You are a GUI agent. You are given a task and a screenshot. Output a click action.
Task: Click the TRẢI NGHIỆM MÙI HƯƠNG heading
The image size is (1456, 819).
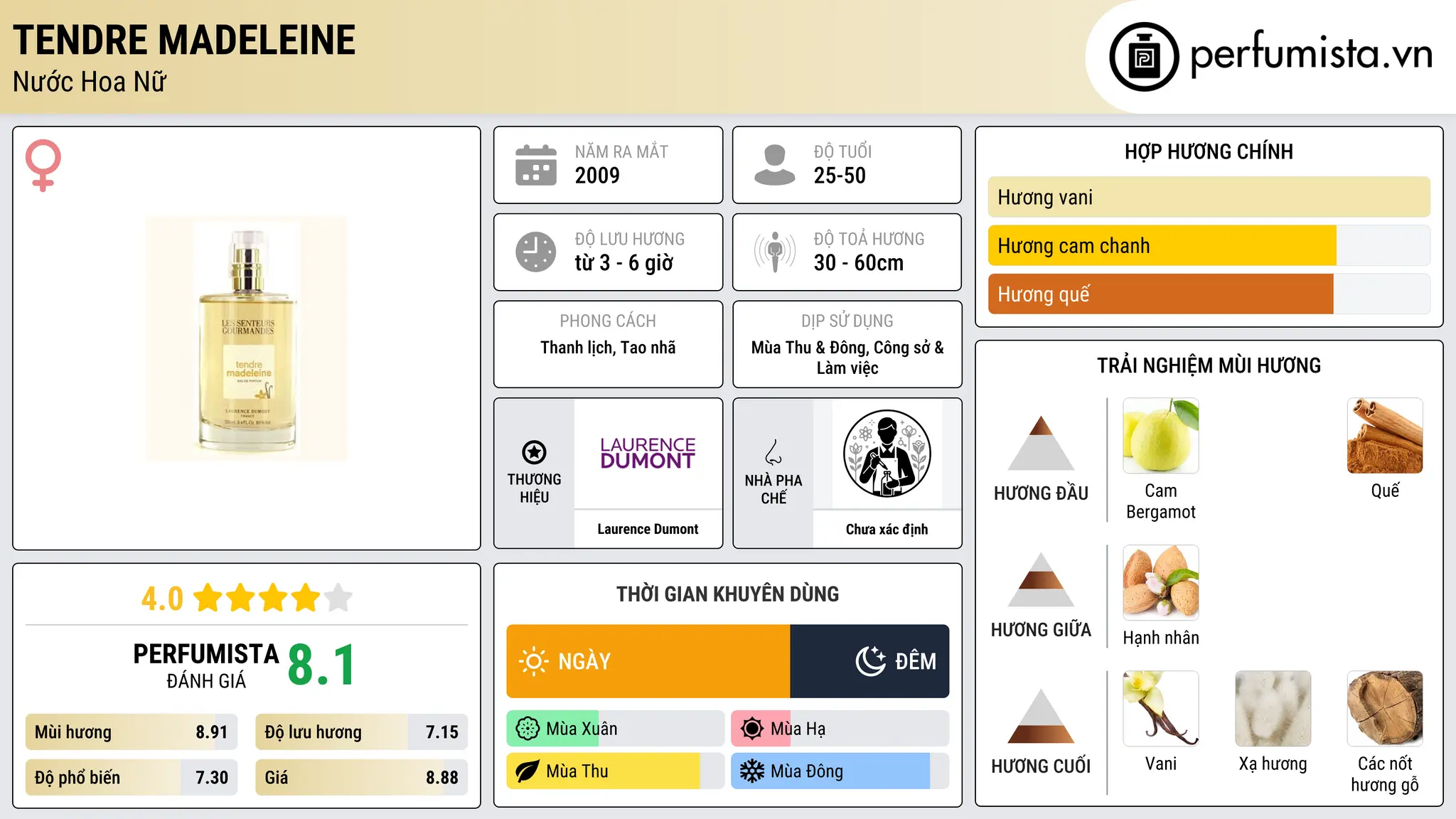click(1209, 365)
